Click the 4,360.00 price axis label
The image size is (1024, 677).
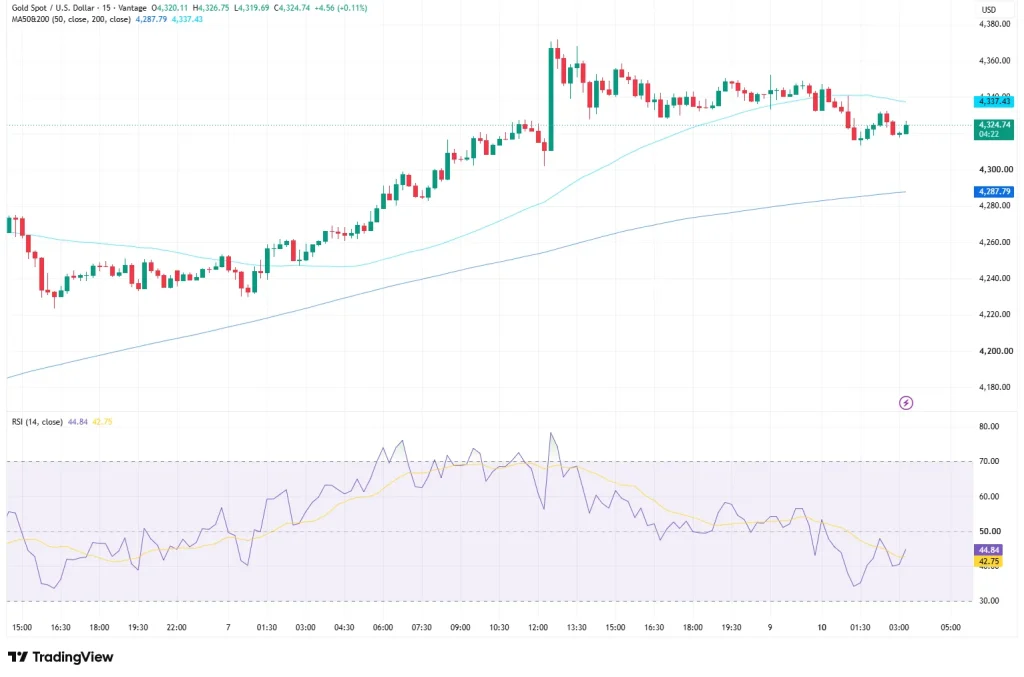click(995, 61)
